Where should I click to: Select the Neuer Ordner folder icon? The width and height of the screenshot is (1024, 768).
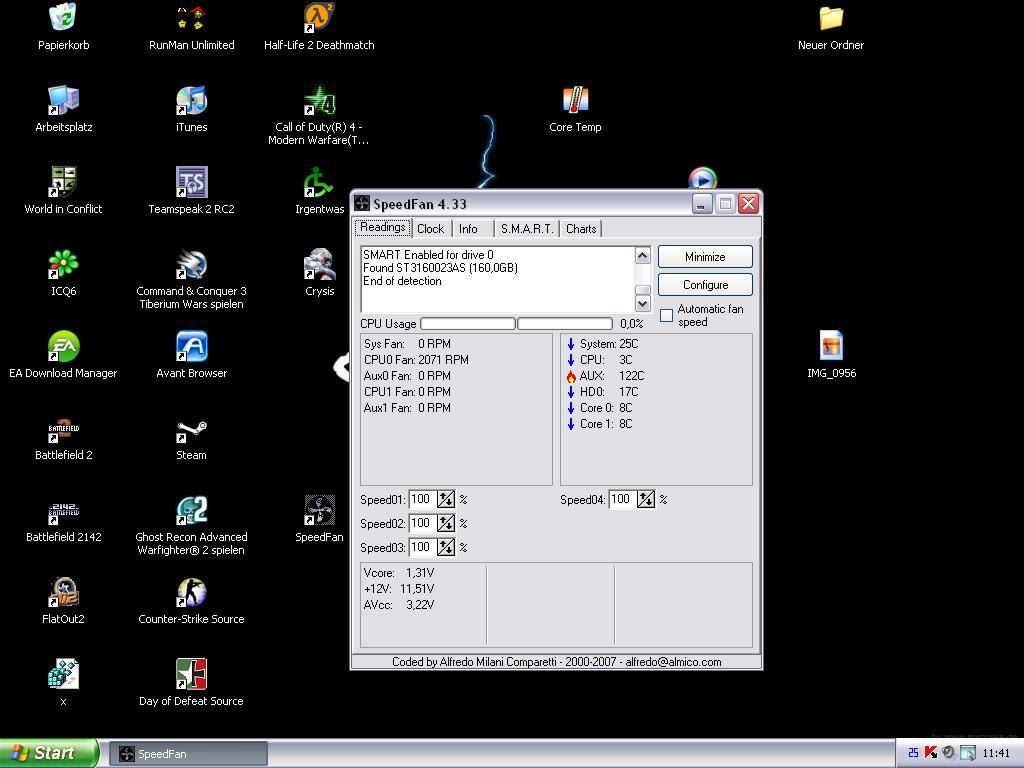pyautogui.click(x=831, y=18)
